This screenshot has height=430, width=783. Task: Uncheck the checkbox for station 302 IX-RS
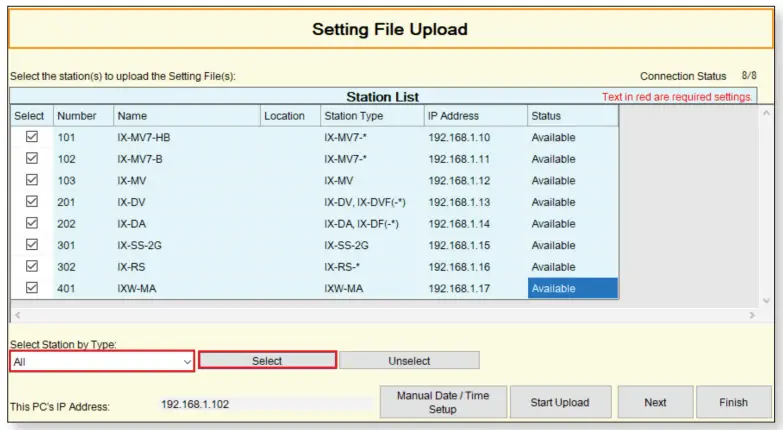point(32,266)
